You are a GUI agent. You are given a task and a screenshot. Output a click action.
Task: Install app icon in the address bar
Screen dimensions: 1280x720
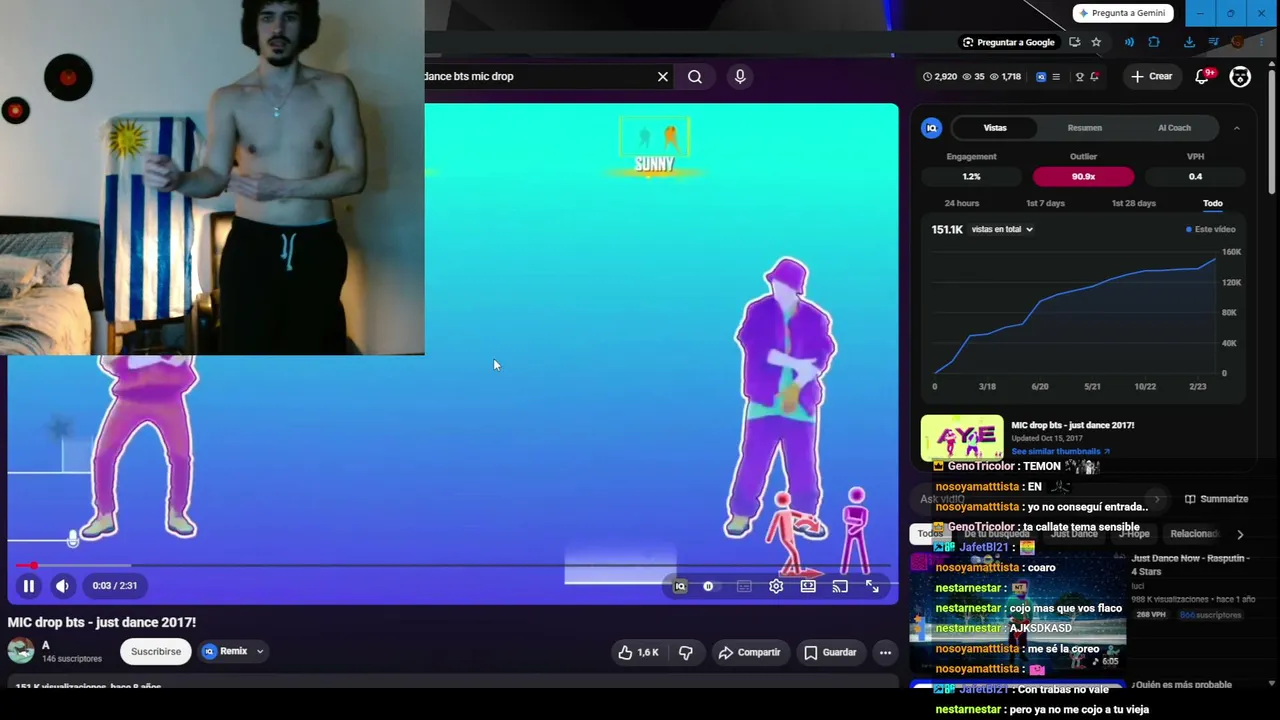(1074, 42)
